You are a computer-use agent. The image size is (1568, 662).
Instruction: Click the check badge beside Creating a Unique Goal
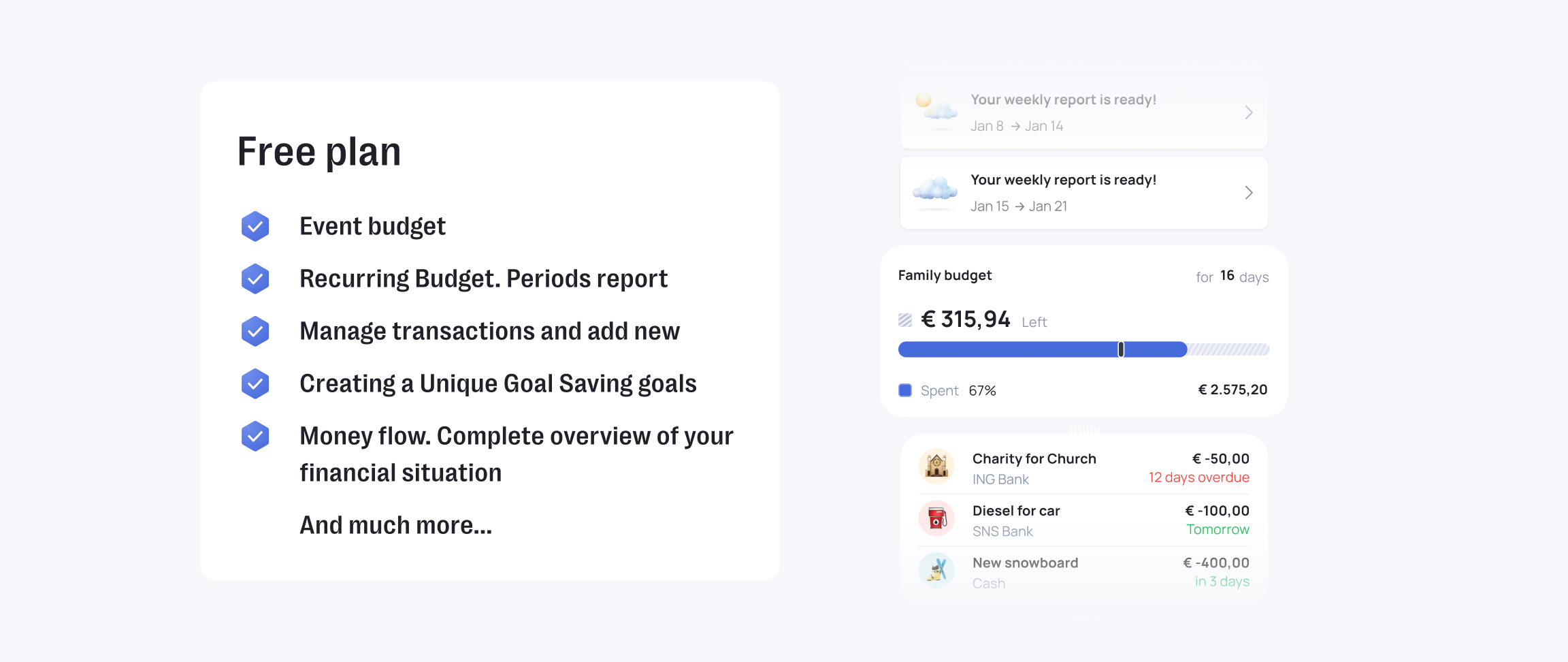255,383
